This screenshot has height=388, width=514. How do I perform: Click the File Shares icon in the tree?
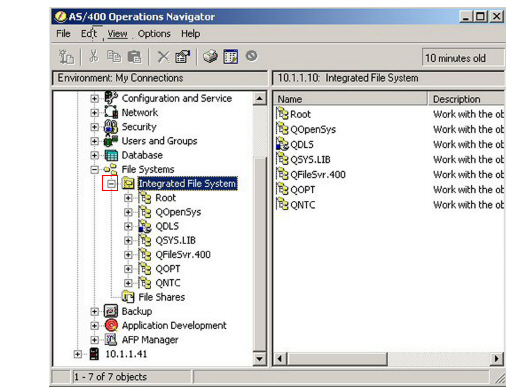[128, 297]
